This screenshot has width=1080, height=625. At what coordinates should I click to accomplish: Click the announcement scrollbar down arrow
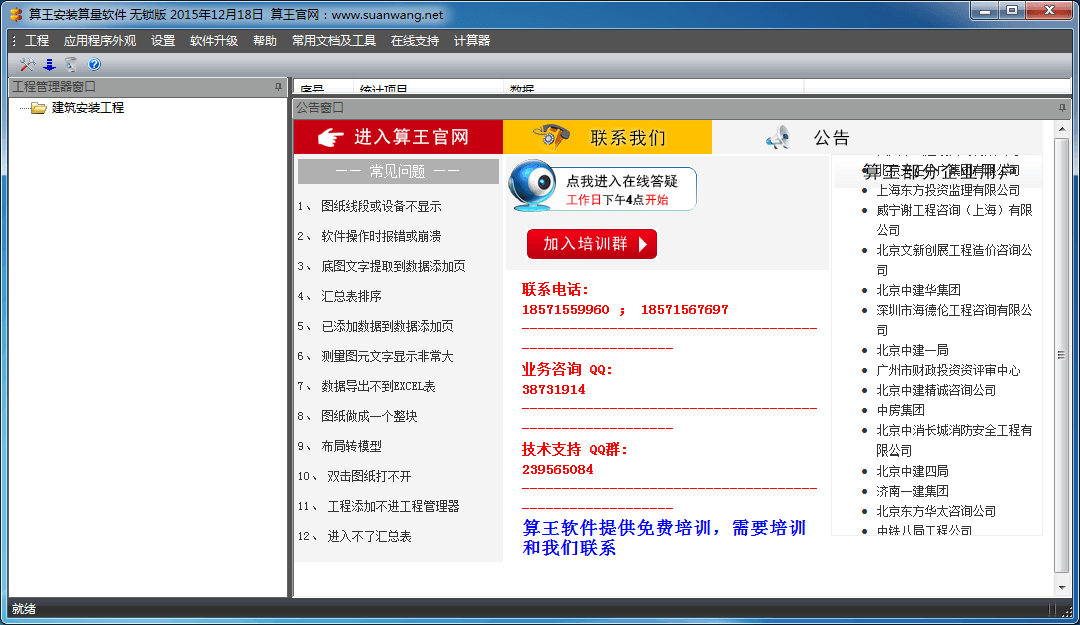coord(1061,588)
